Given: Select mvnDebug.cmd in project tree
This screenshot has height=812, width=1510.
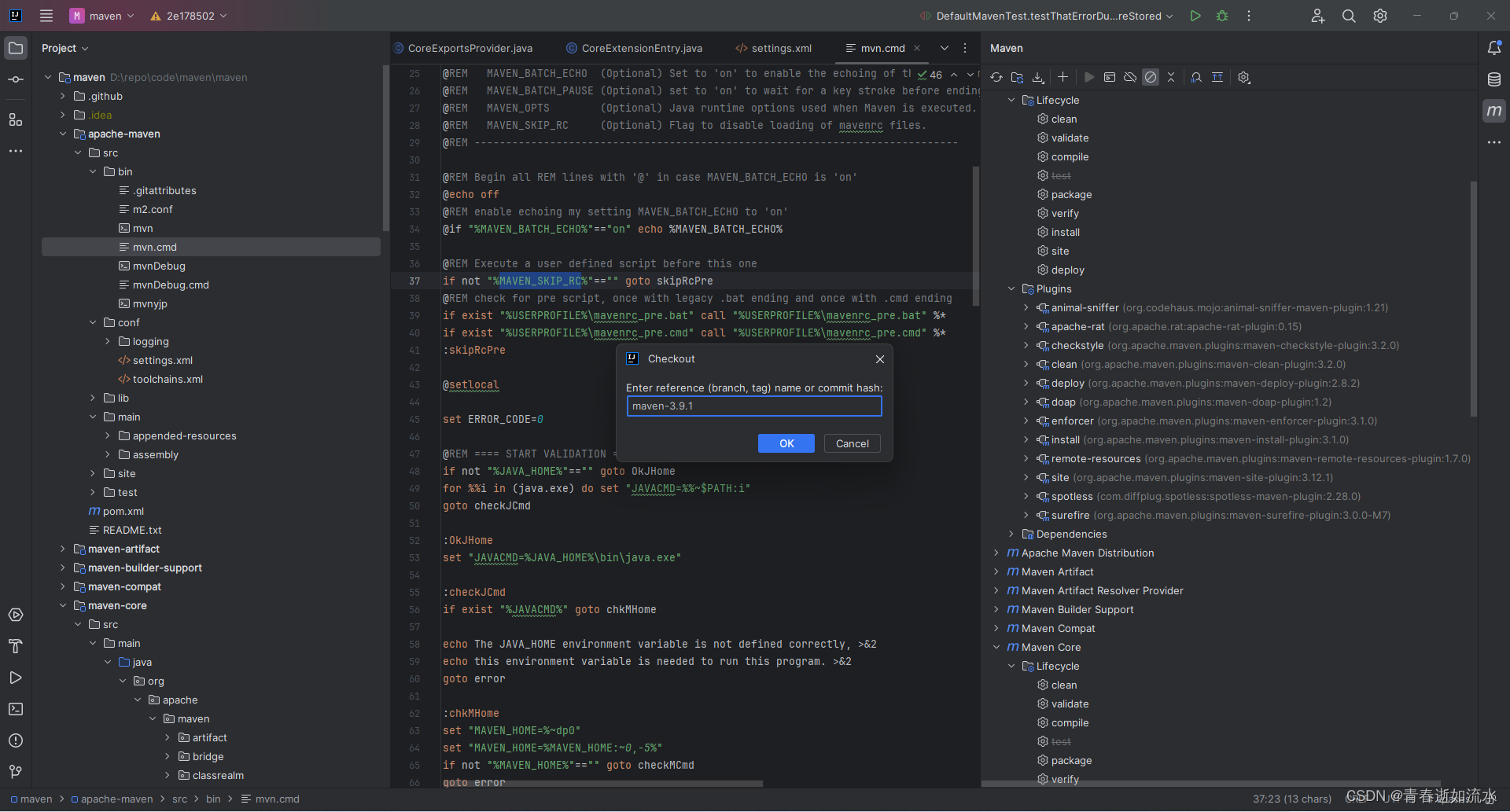Looking at the screenshot, I should (x=171, y=285).
